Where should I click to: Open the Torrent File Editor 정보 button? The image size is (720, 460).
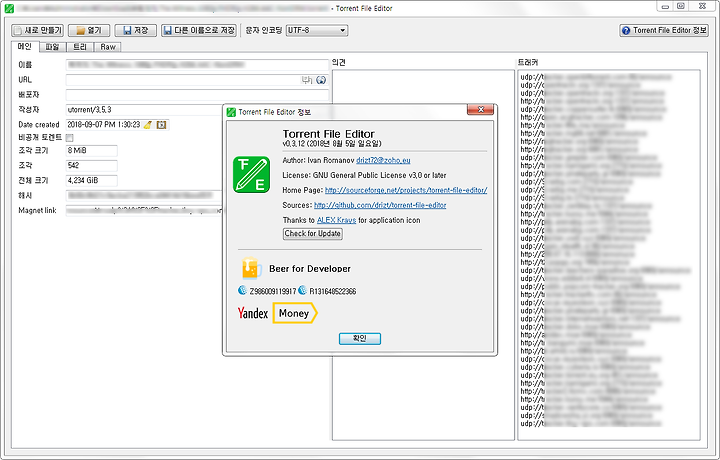pos(664,30)
